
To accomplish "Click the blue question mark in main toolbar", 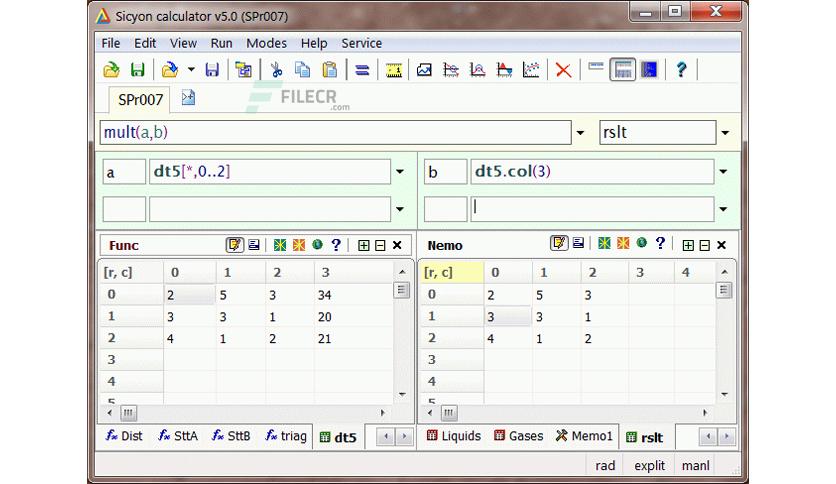I will (681, 70).
